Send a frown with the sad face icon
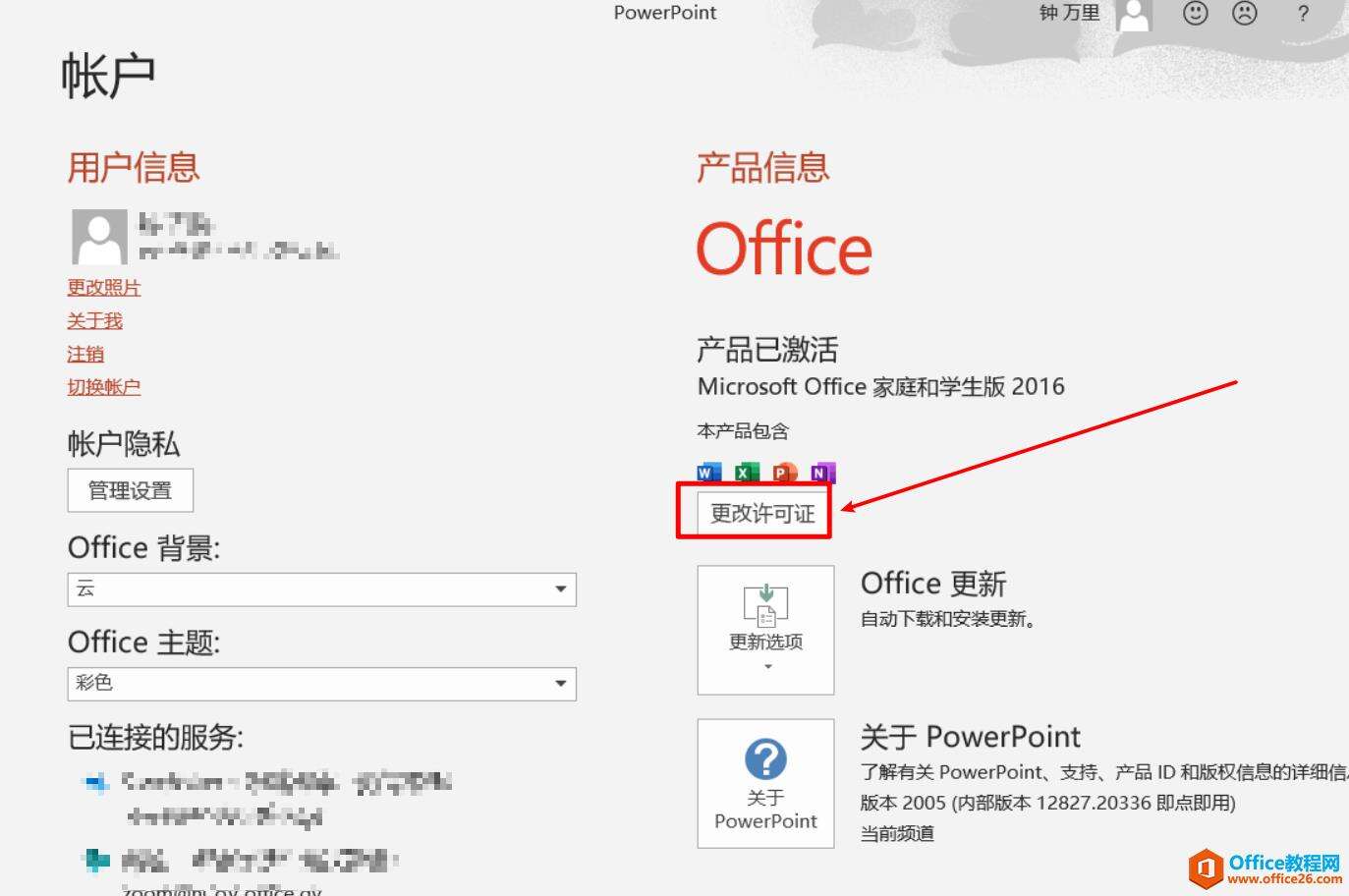The image size is (1349, 896). tap(1245, 13)
